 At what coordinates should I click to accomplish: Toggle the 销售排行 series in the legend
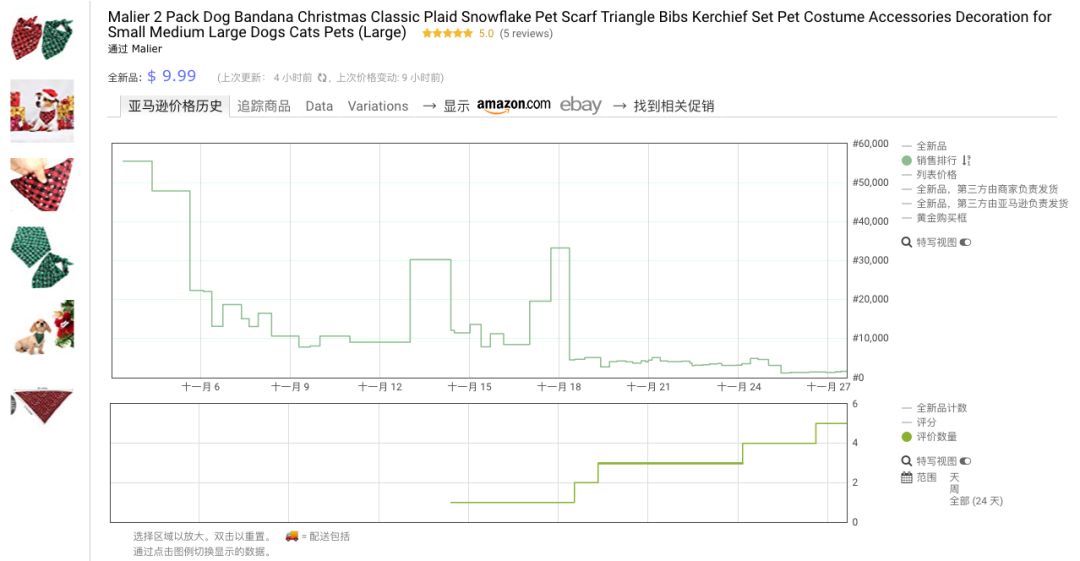point(936,160)
